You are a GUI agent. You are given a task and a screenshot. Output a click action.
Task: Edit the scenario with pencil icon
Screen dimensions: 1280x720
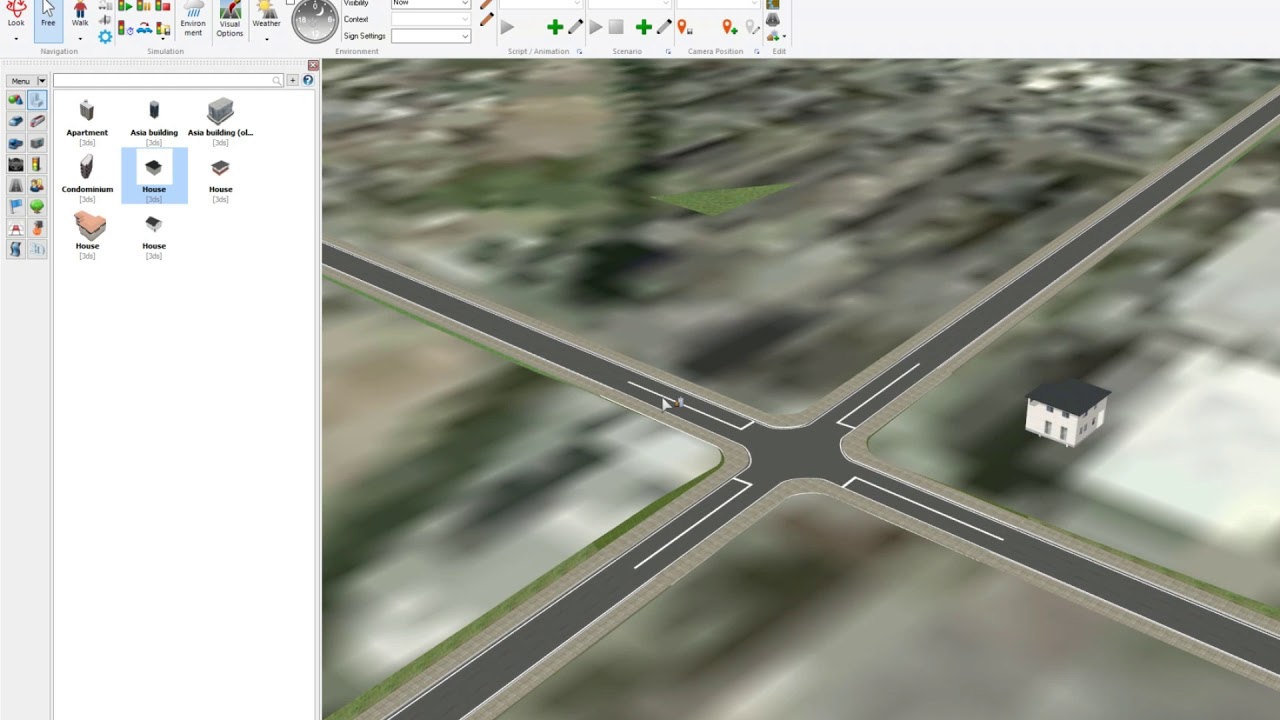[x=664, y=27]
